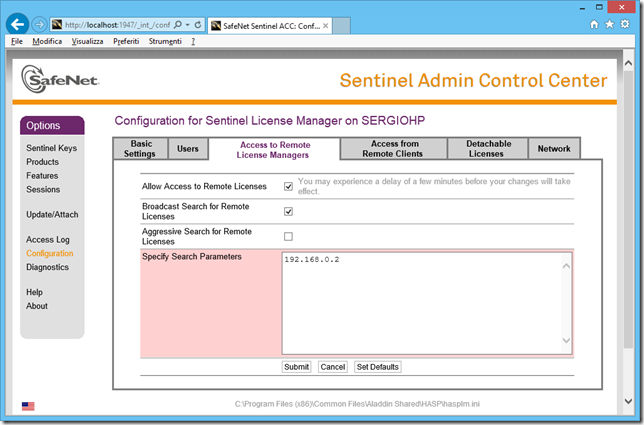Open the Visualizza menu
Viewport: 644px width, 425px height.
click(x=87, y=41)
